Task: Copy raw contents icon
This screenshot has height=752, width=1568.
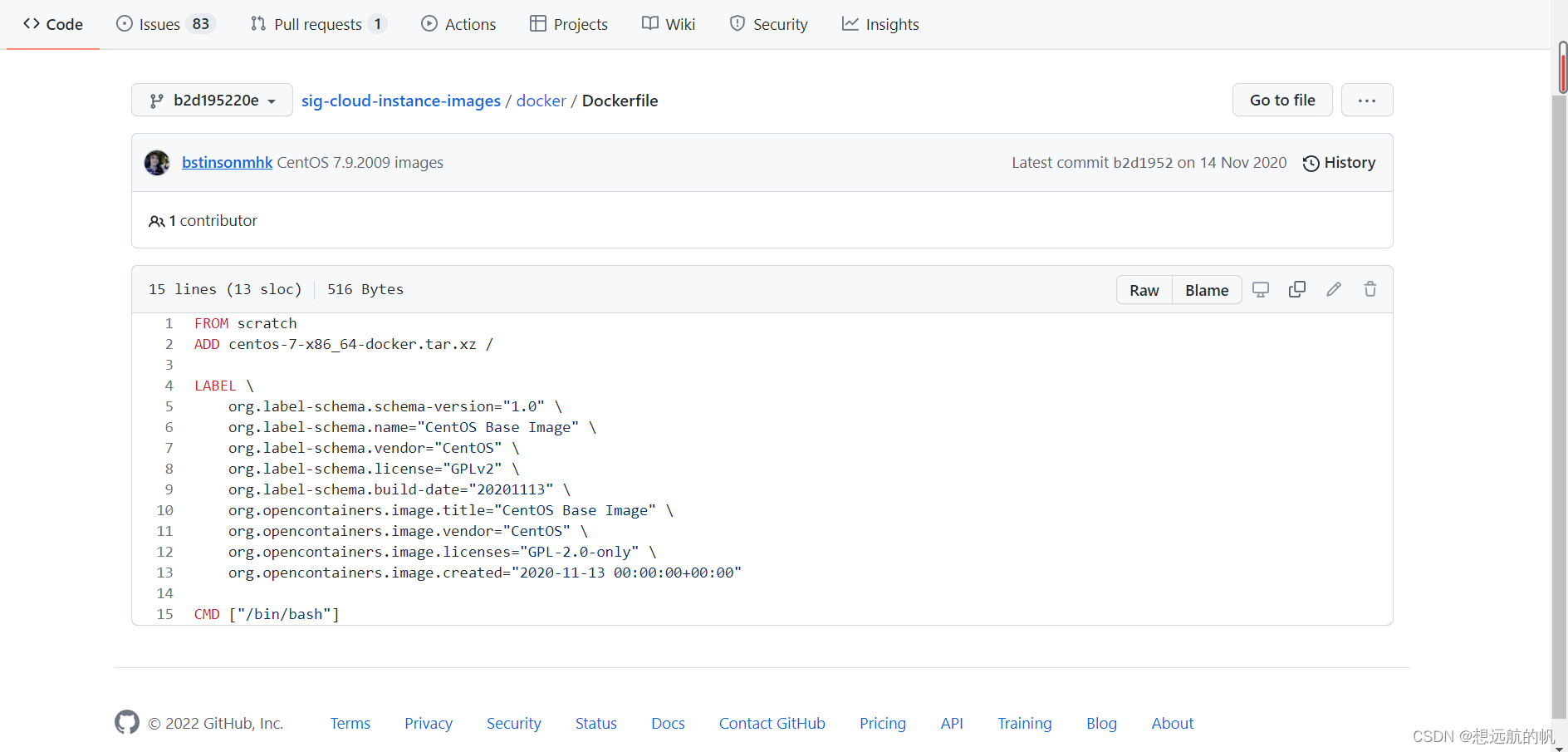Action: [x=1297, y=289]
